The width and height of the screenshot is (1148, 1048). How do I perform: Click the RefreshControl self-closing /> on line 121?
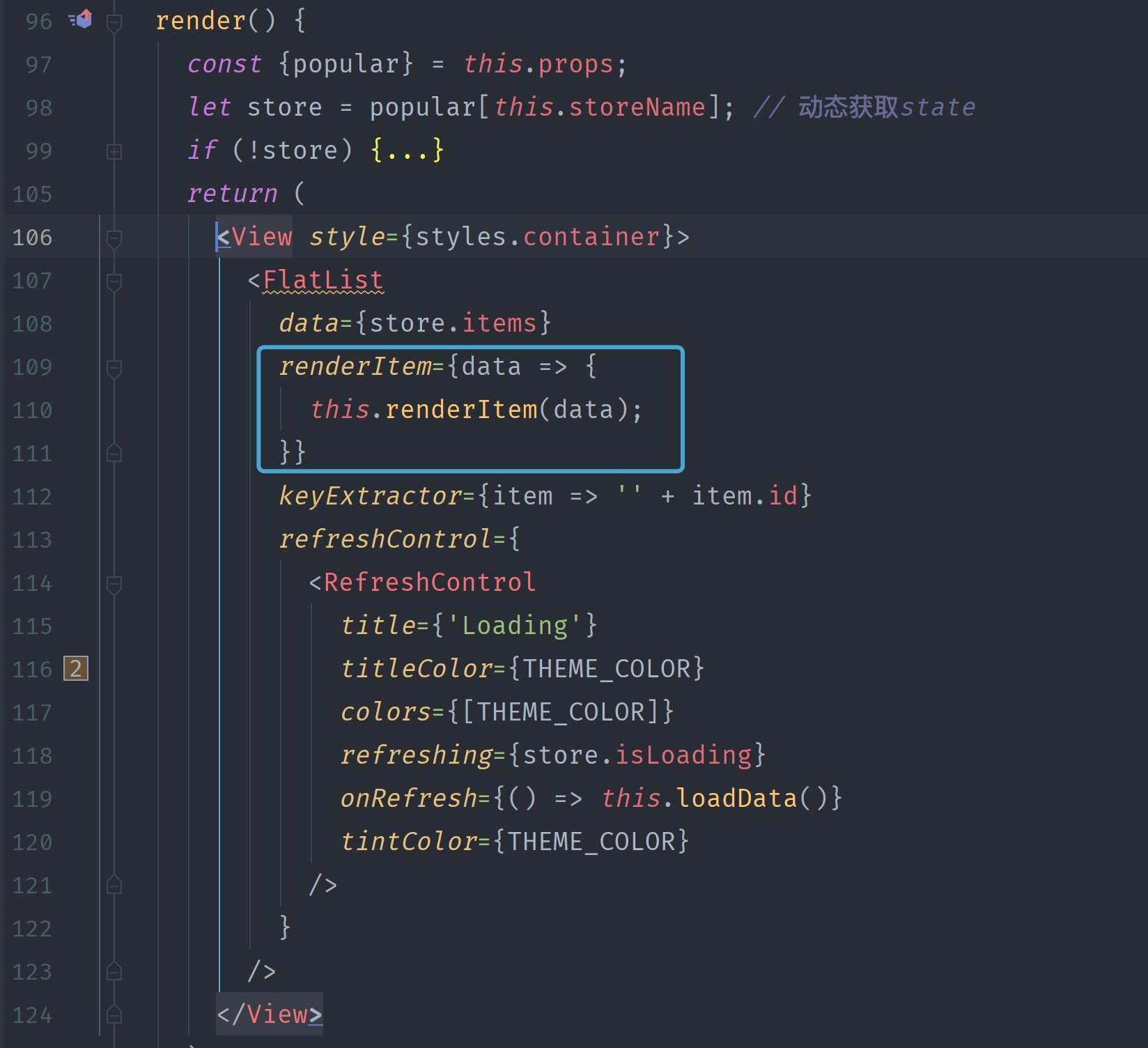pyautogui.click(x=324, y=885)
